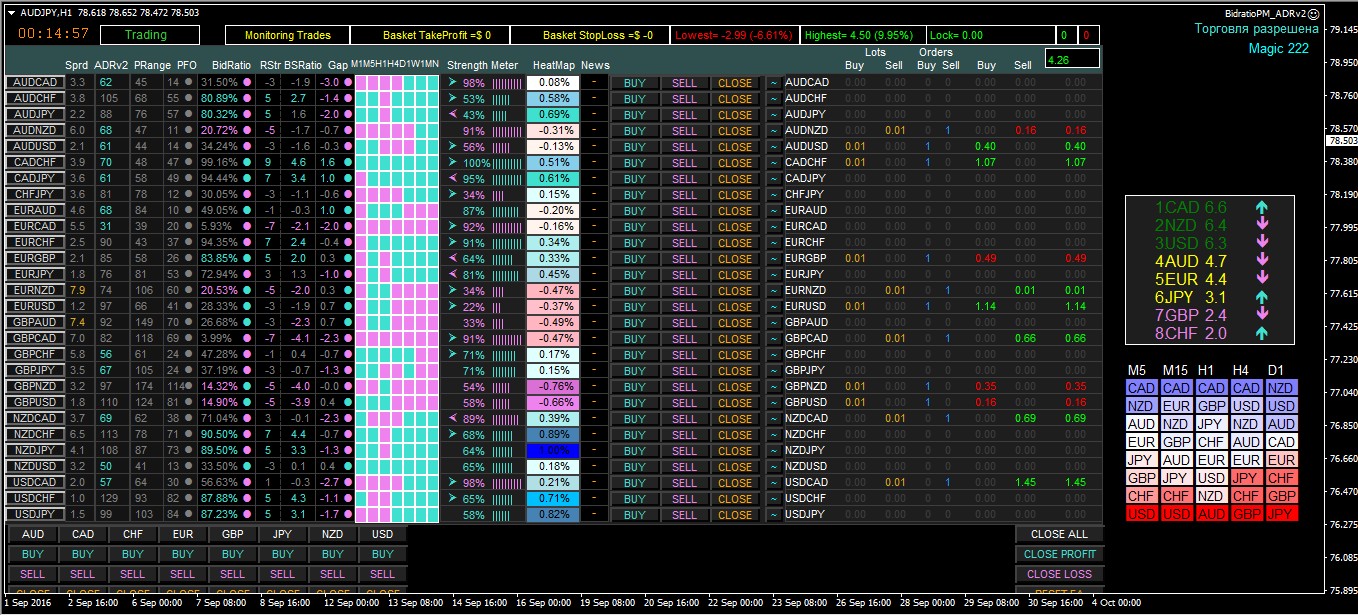This screenshot has width=1358, height=616.
Task: Click the M1 trend square in AUDCAD row
Action: 361,82
